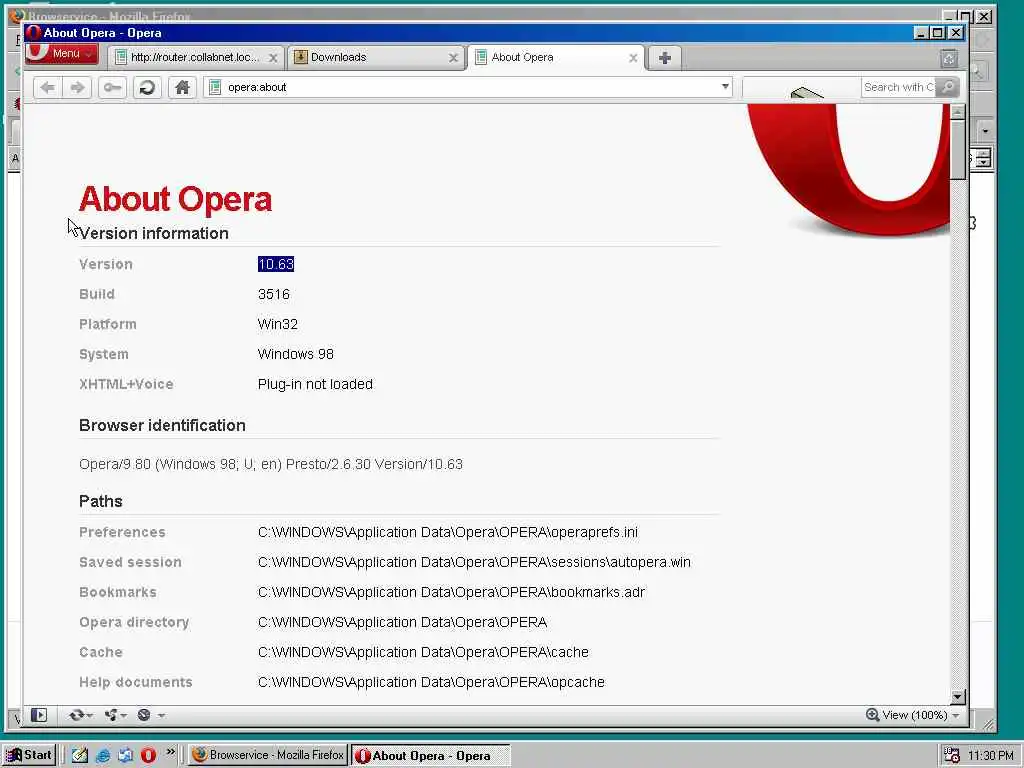The width and height of the screenshot is (1024, 768).
Task: Click Opera logo icon in window title bar
Action: (x=33, y=33)
